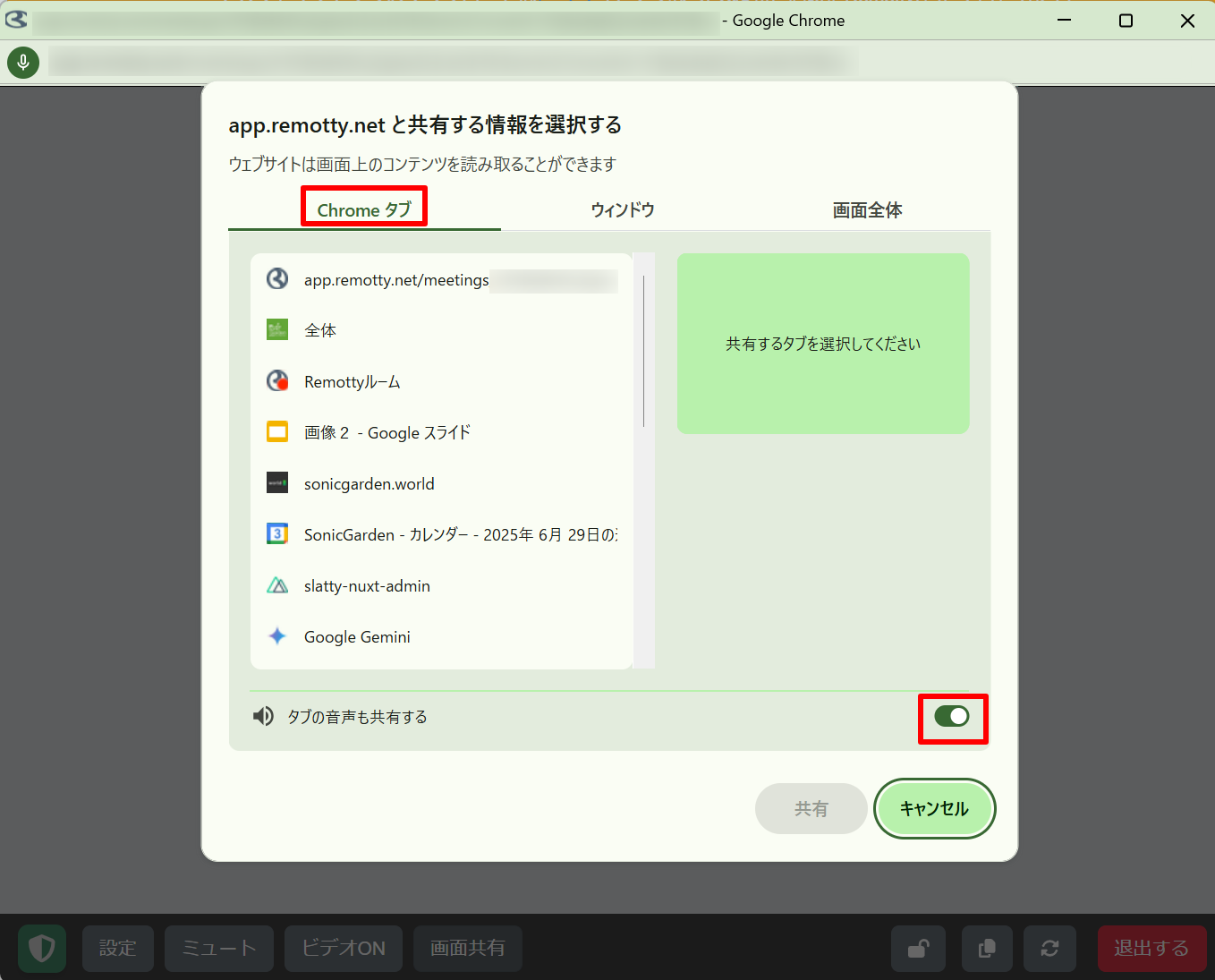Click the copy icon in bottom toolbar
Image resolution: width=1215 pixels, height=980 pixels.
click(x=987, y=948)
